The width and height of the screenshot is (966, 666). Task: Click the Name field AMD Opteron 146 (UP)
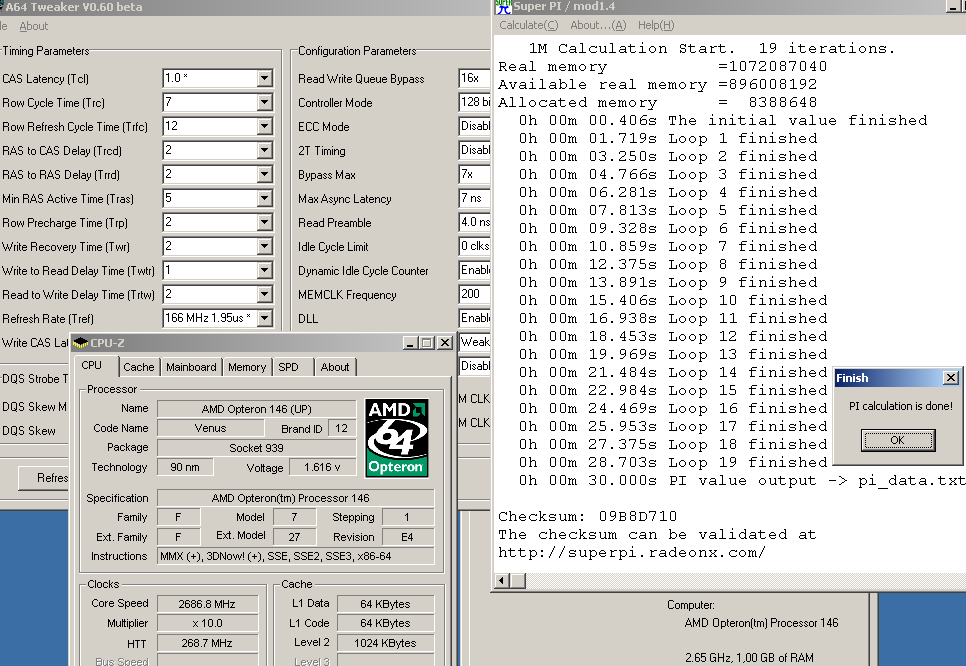[256, 409]
